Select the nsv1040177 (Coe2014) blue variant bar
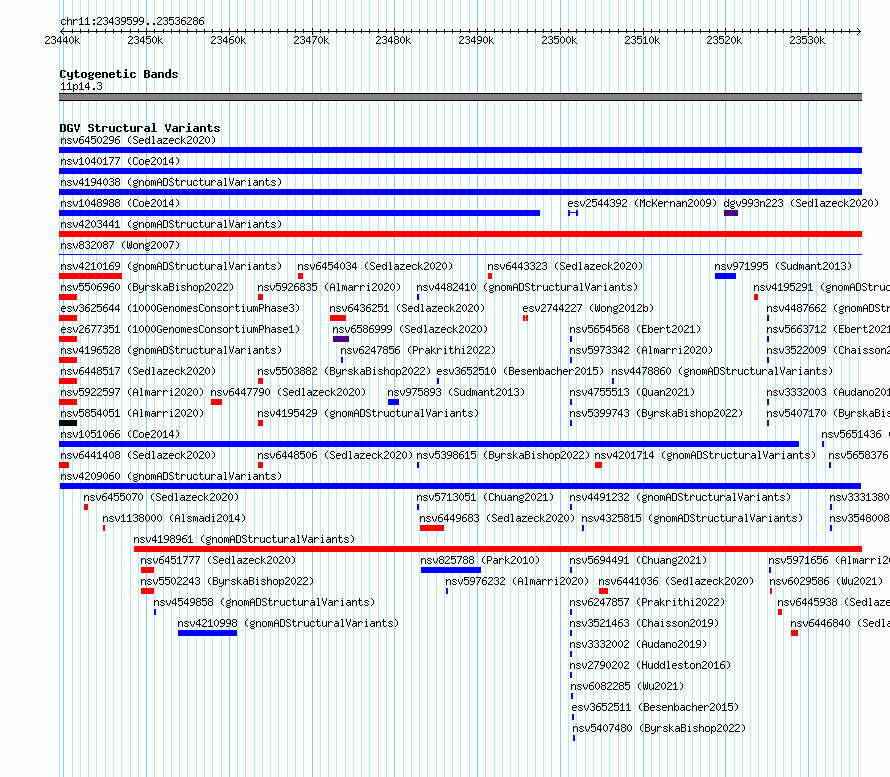 click(460, 171)
